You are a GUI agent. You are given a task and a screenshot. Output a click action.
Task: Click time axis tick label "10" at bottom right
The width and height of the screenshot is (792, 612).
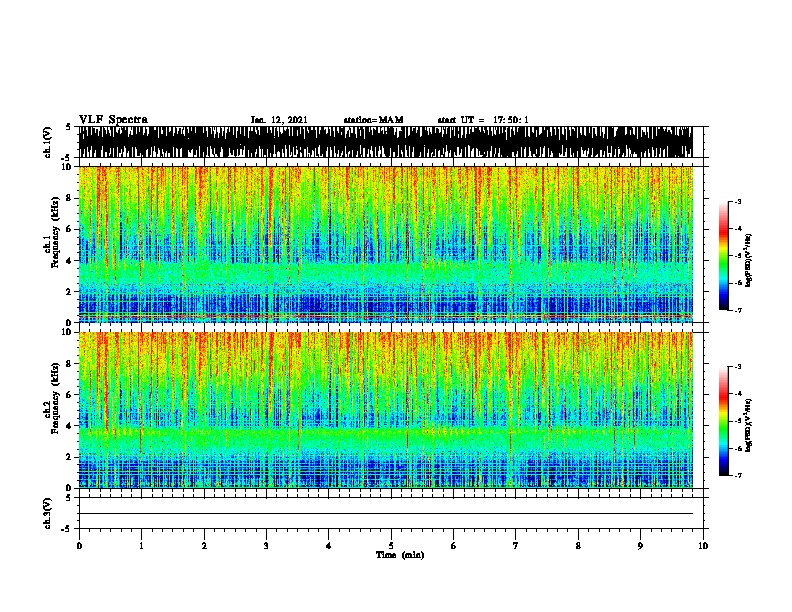[x=703, y=546]
